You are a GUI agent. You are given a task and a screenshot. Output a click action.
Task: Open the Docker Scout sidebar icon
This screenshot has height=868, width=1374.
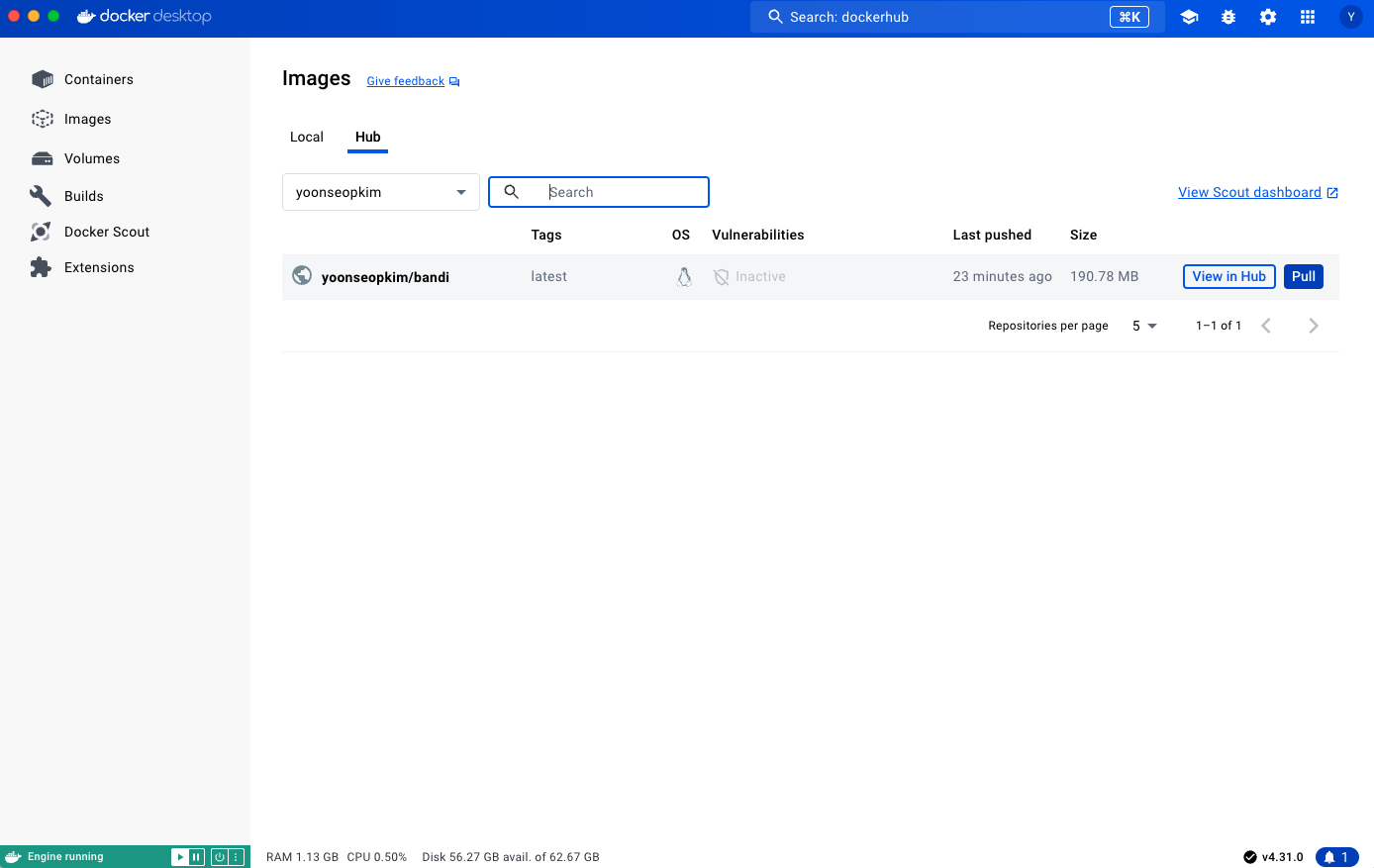41,232
